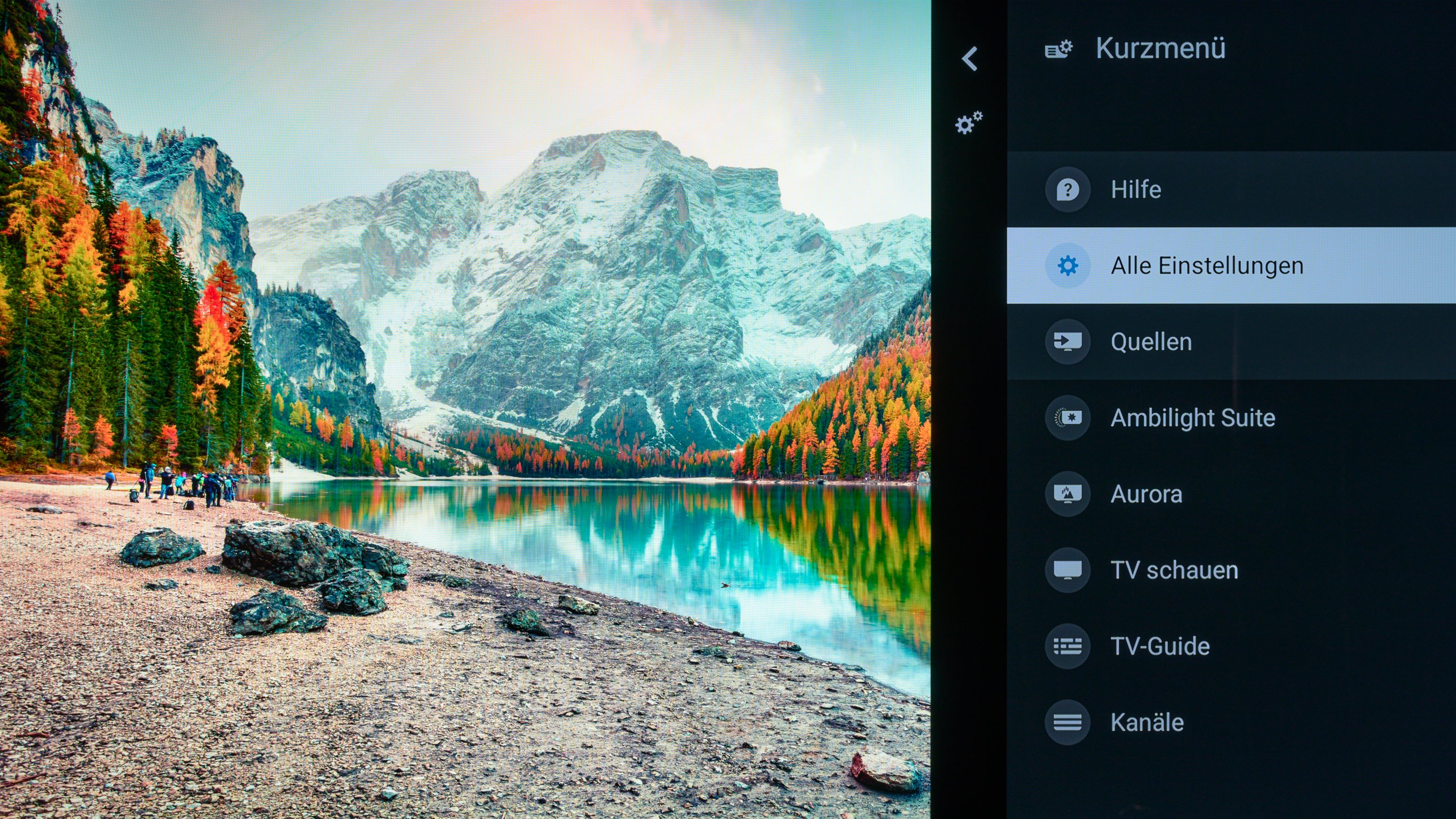
Task: Click the double gear sidebar icon
Action: 969,122
